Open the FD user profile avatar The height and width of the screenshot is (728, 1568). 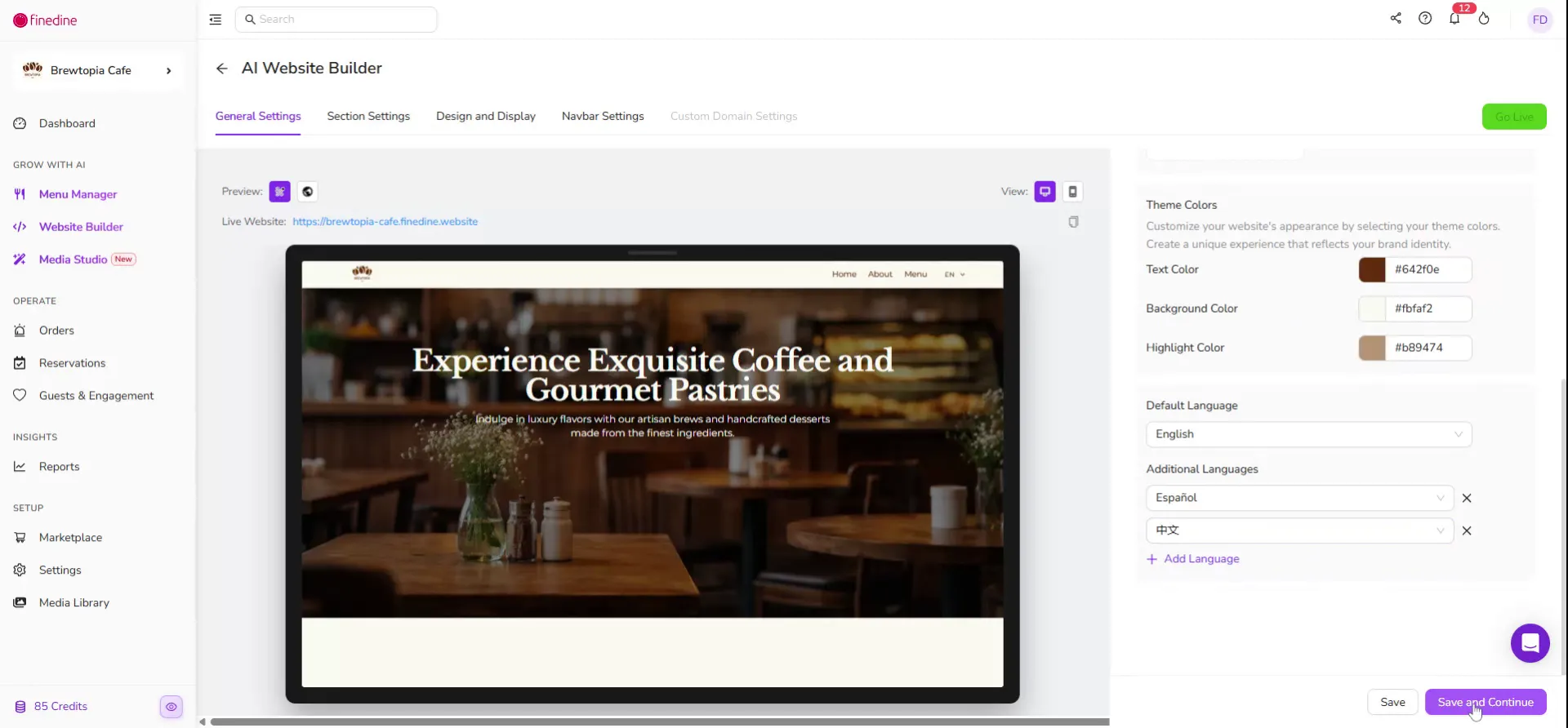tap(1540, 20)
